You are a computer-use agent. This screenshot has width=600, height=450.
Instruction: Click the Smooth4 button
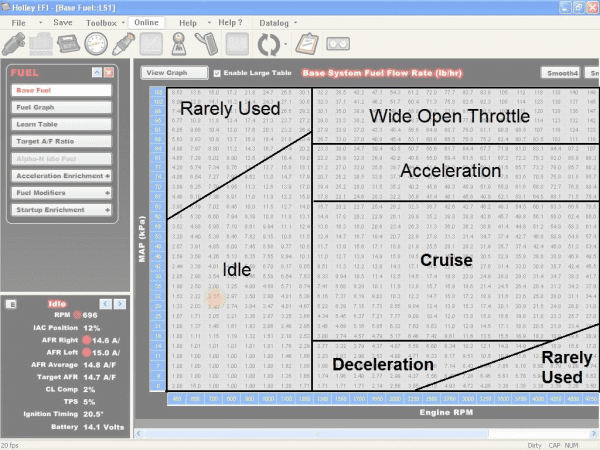pyautogui.click(x=562, y=73)
